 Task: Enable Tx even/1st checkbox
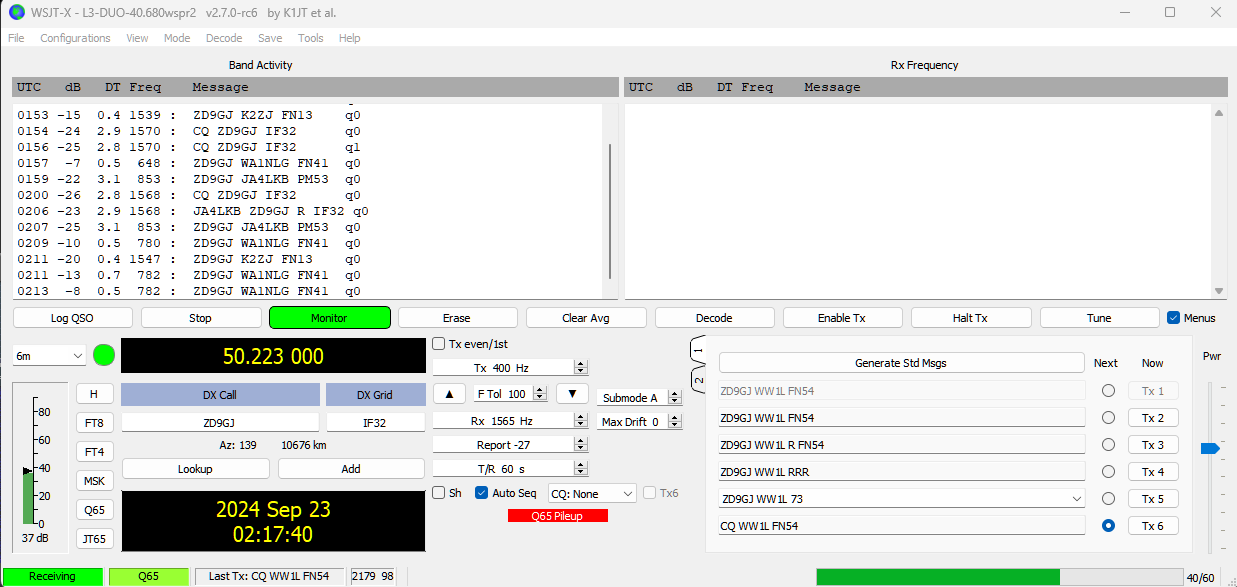click(x=439, y=344)
